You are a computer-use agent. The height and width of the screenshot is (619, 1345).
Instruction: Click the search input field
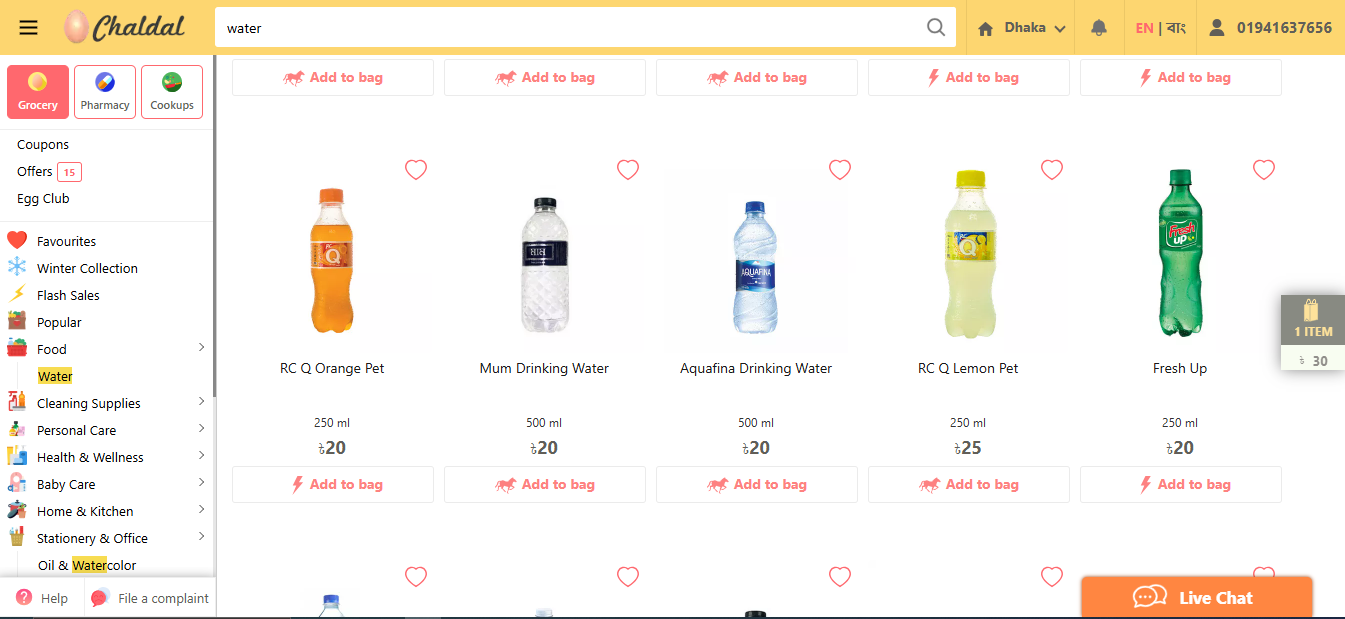(570, 28)
